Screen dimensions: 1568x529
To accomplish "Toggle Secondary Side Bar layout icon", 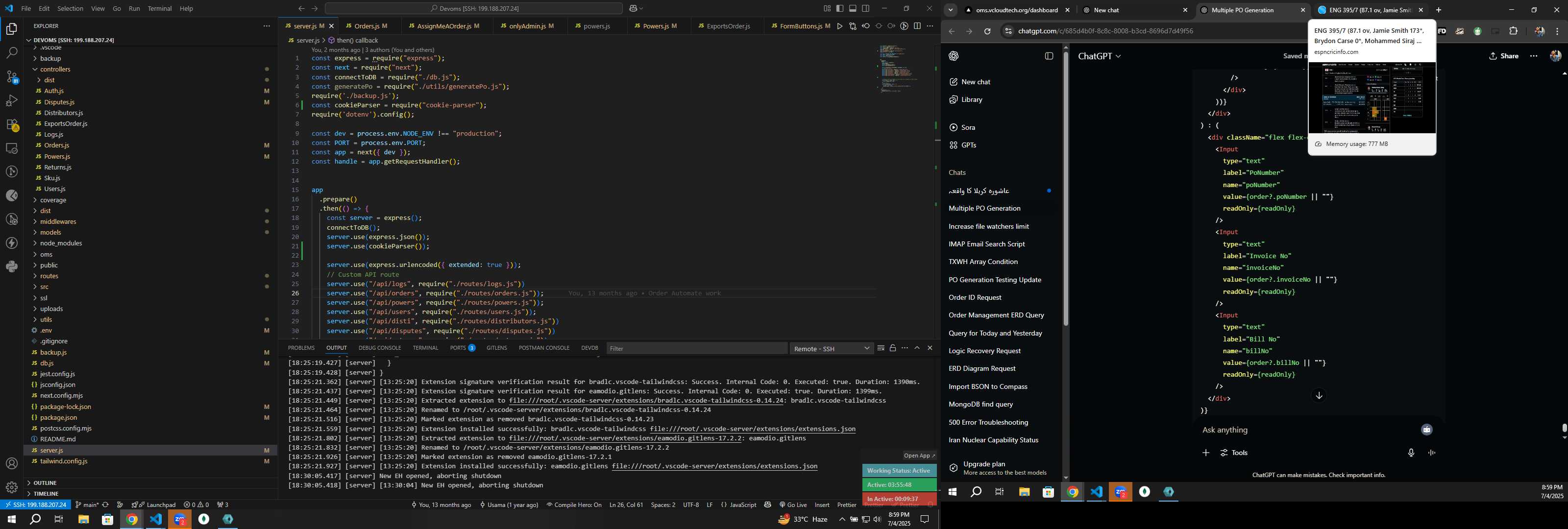I will coord(865,8).
